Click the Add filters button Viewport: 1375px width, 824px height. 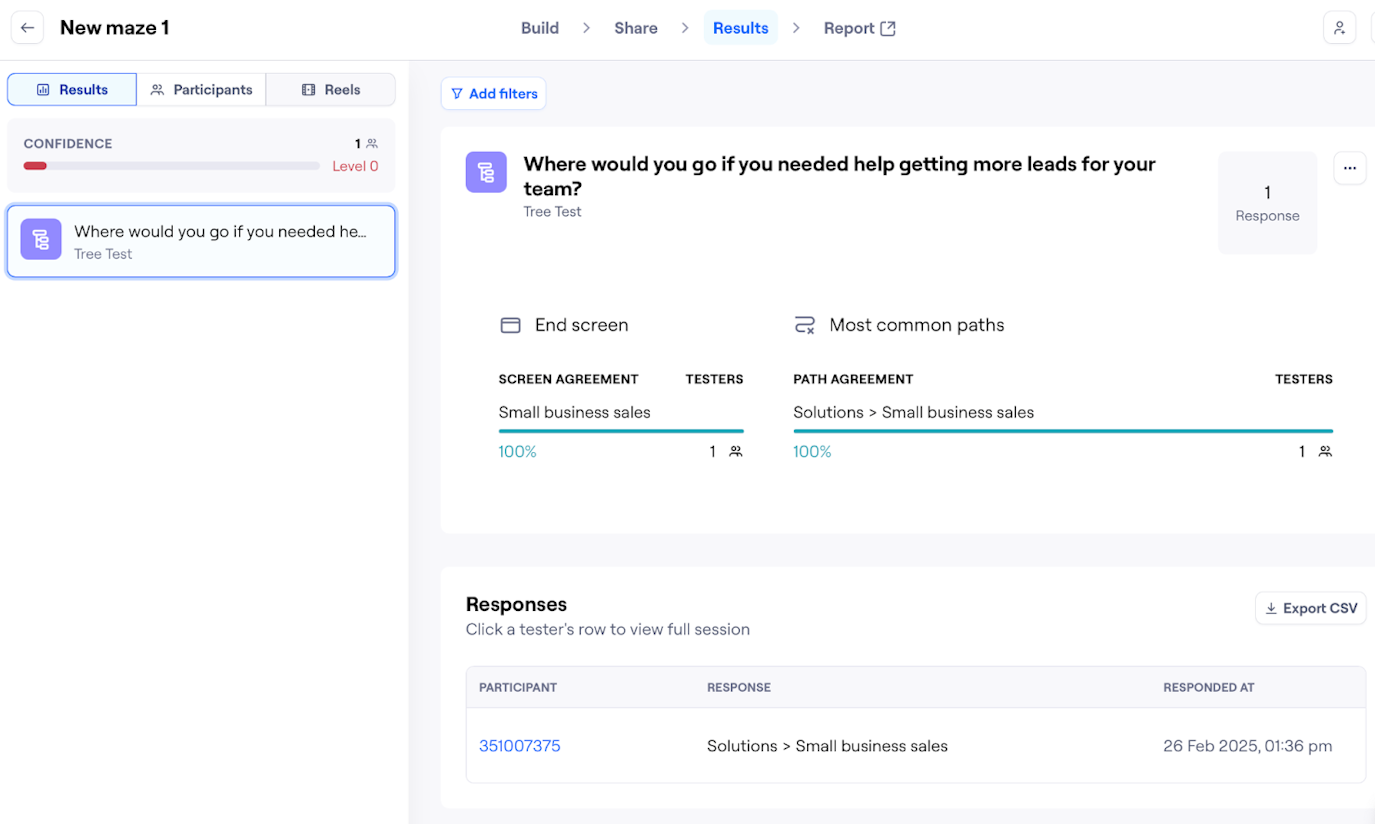tap(493, 93)
